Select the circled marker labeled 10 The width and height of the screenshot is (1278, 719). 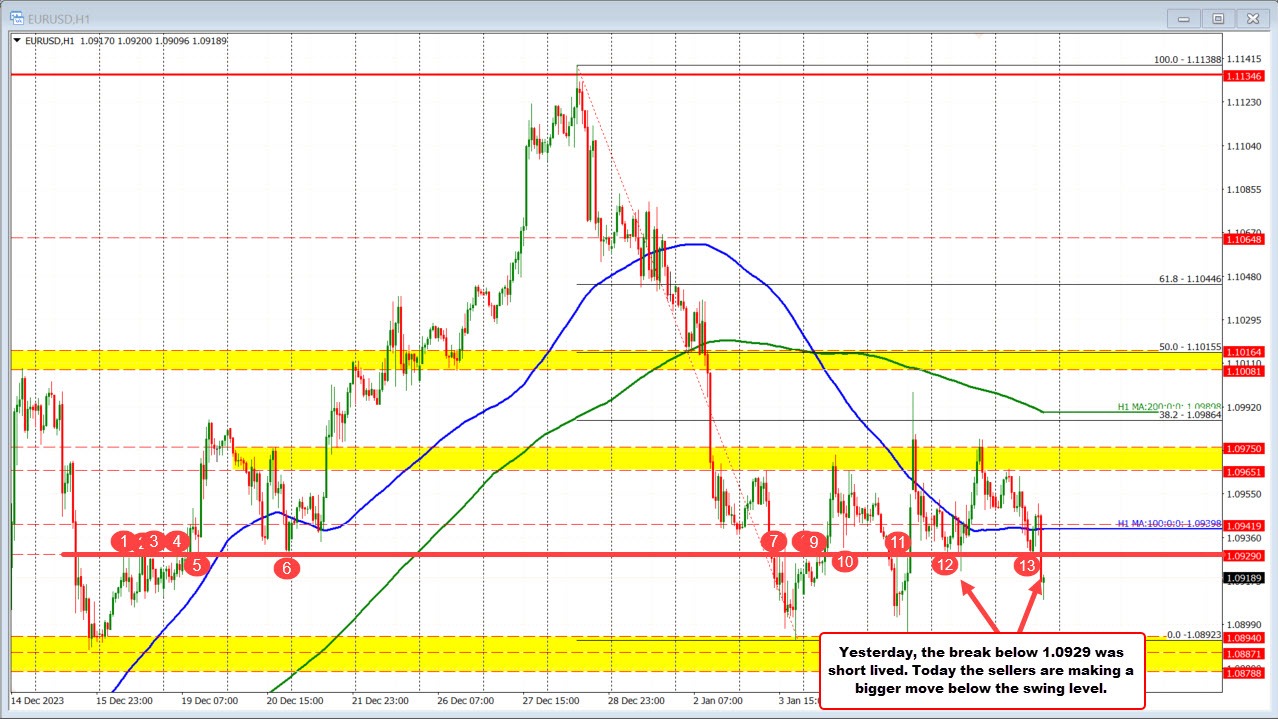(x=845, y=562)
